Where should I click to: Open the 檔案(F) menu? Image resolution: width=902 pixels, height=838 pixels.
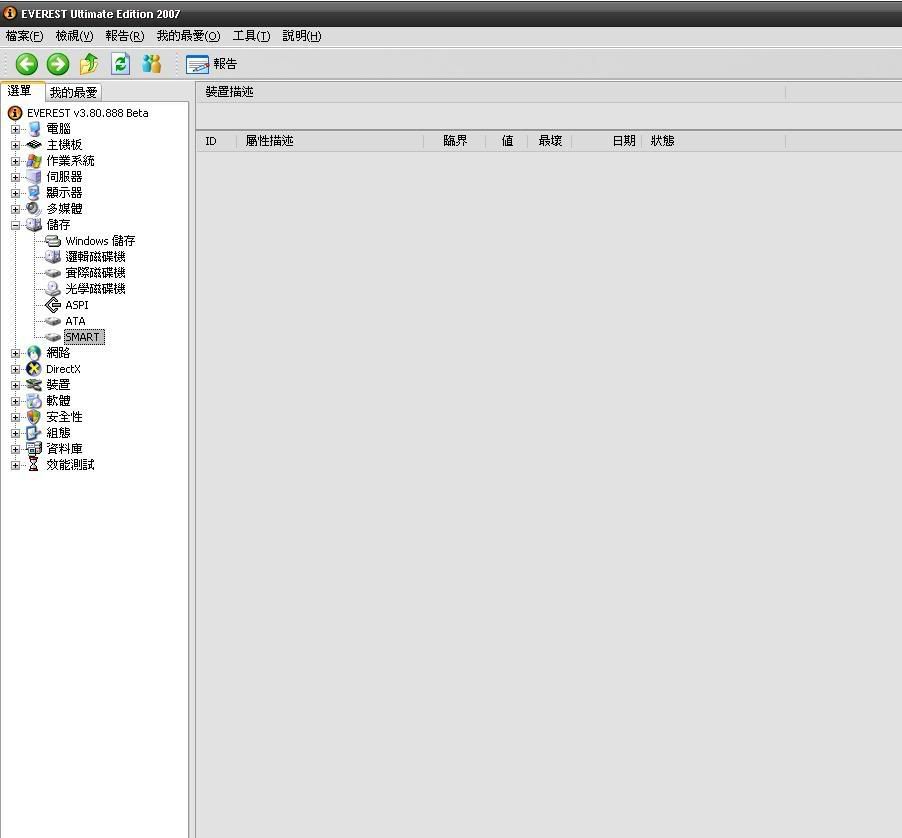pyautogui.click(x=25, y=36)
